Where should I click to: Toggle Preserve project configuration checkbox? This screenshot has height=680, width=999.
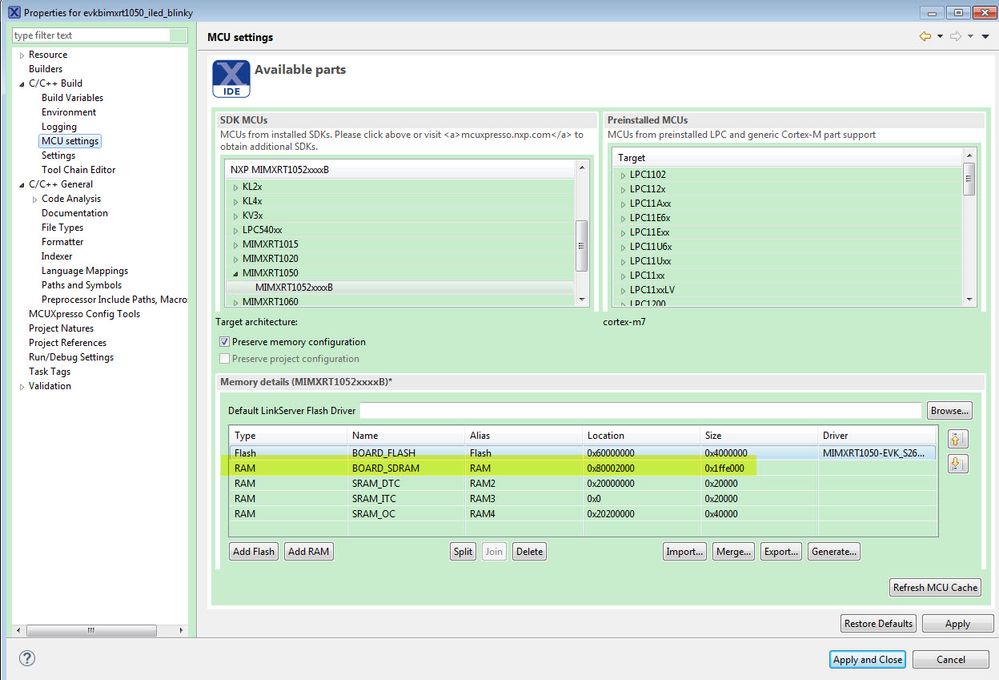(224, 359)
